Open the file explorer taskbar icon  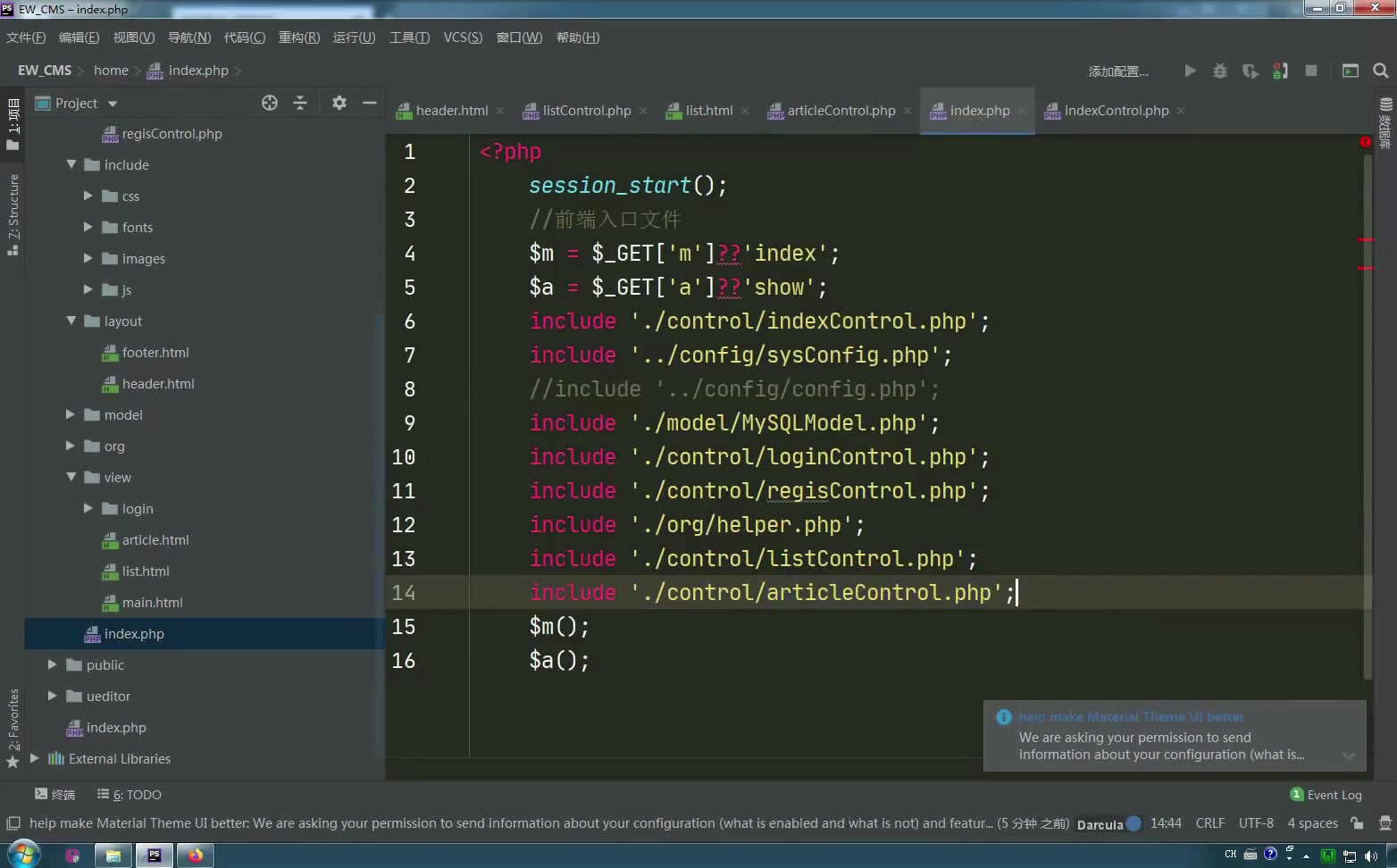pos(113,855)
